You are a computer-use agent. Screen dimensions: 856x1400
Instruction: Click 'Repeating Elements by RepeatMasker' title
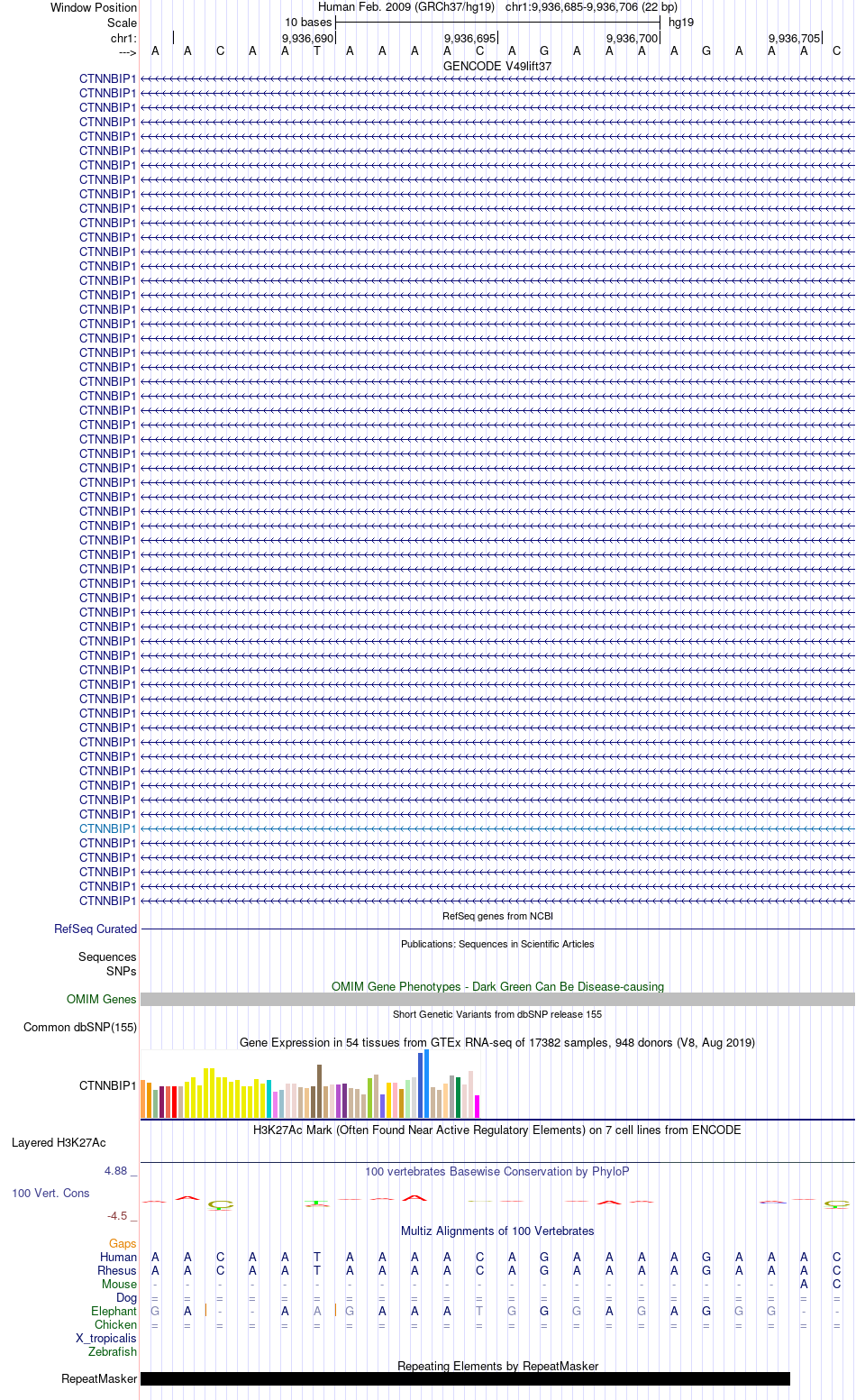(497, 1366)
